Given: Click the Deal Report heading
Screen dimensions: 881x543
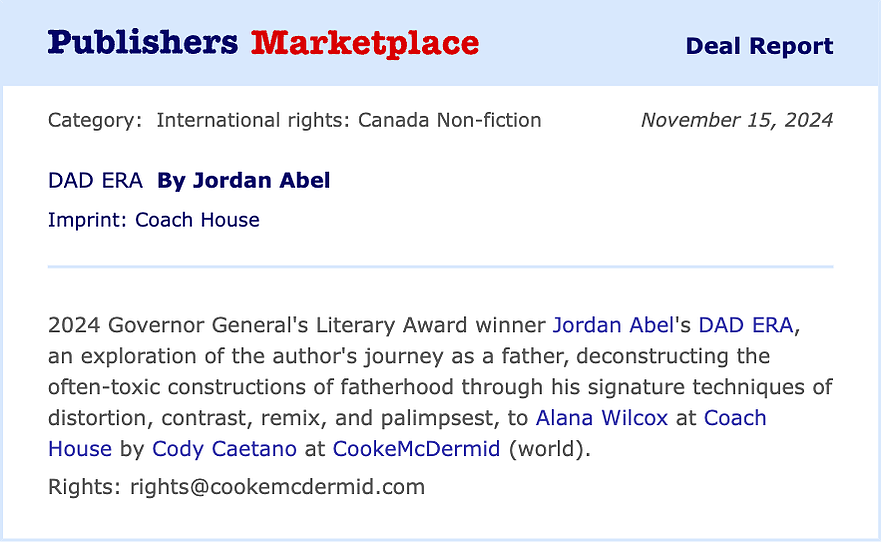Looking at the screenshot, I should point(759,46).
